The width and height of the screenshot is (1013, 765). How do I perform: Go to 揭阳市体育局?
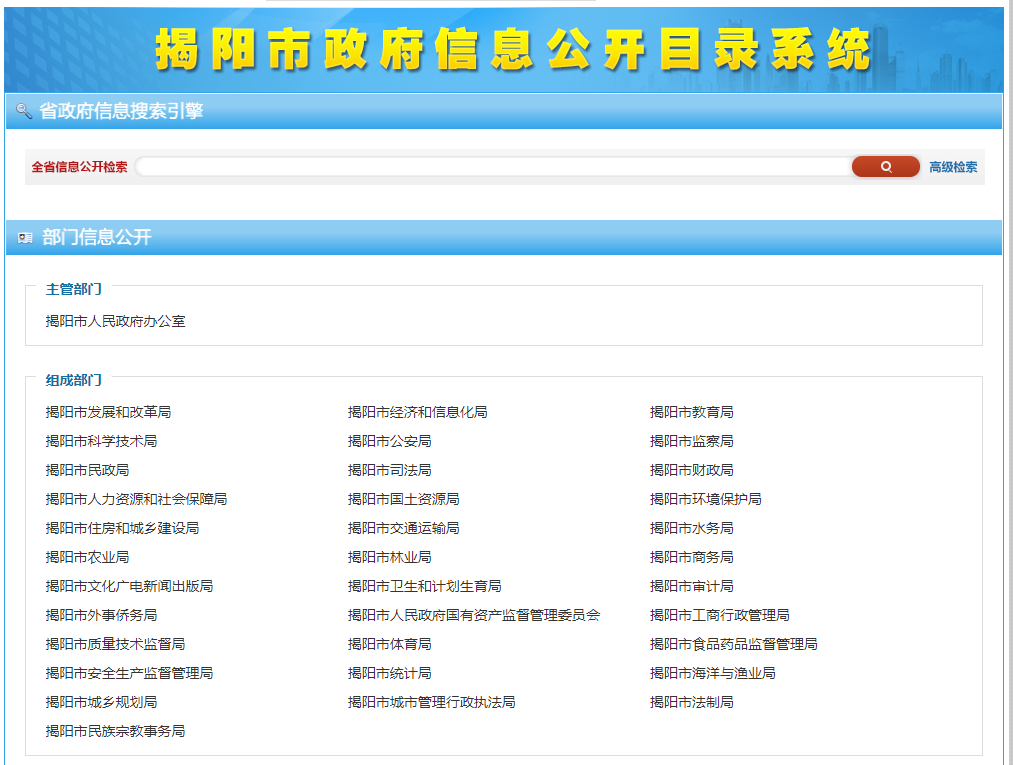point(390,645)
